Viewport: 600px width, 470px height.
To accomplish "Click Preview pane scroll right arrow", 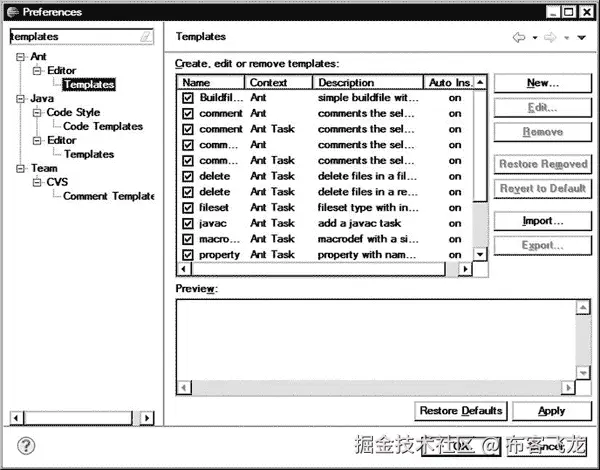I will click(x=568, y=388).
